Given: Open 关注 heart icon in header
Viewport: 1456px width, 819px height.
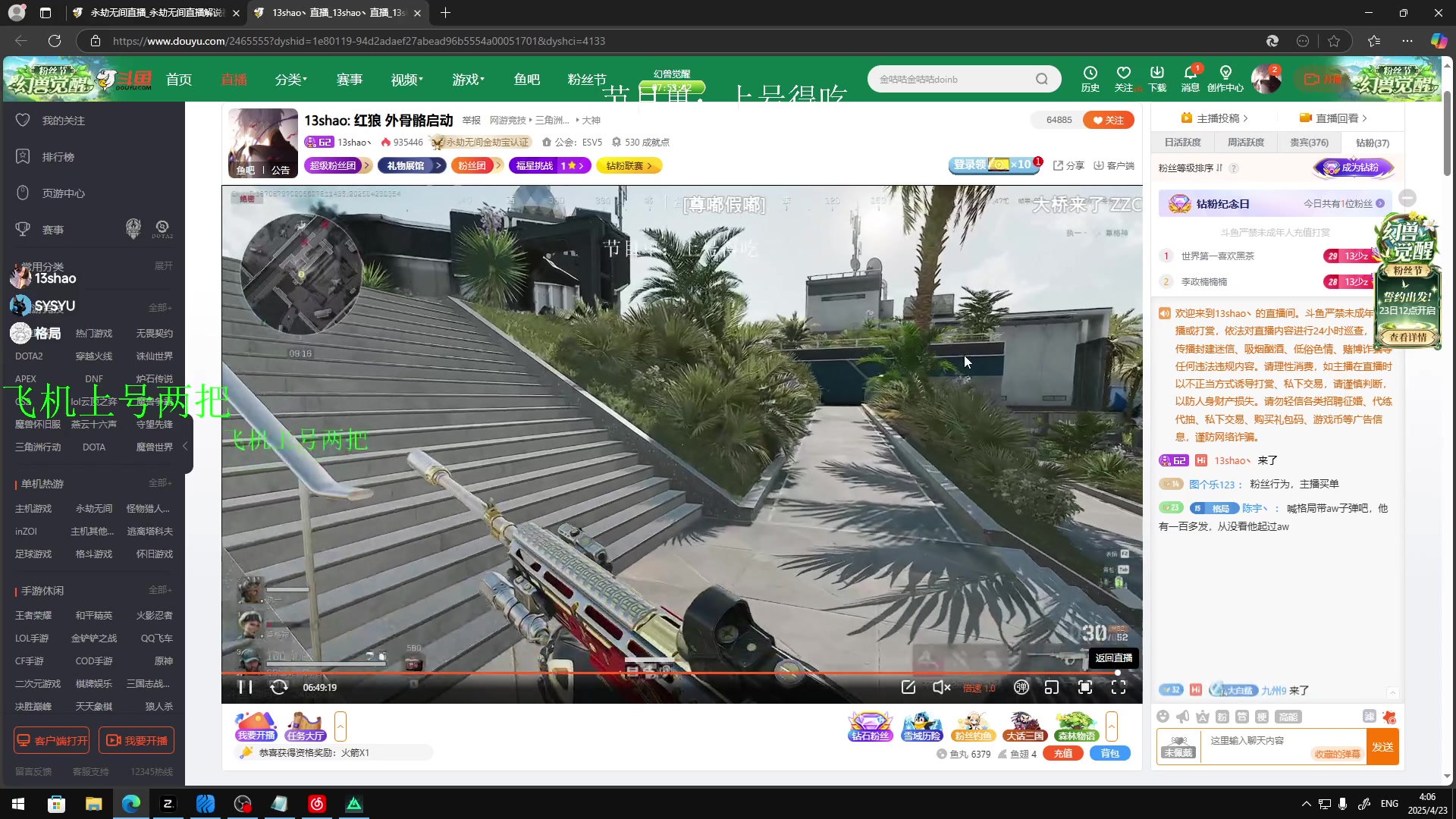Looking at the screenshot, I should click(x=1124, y=79).
